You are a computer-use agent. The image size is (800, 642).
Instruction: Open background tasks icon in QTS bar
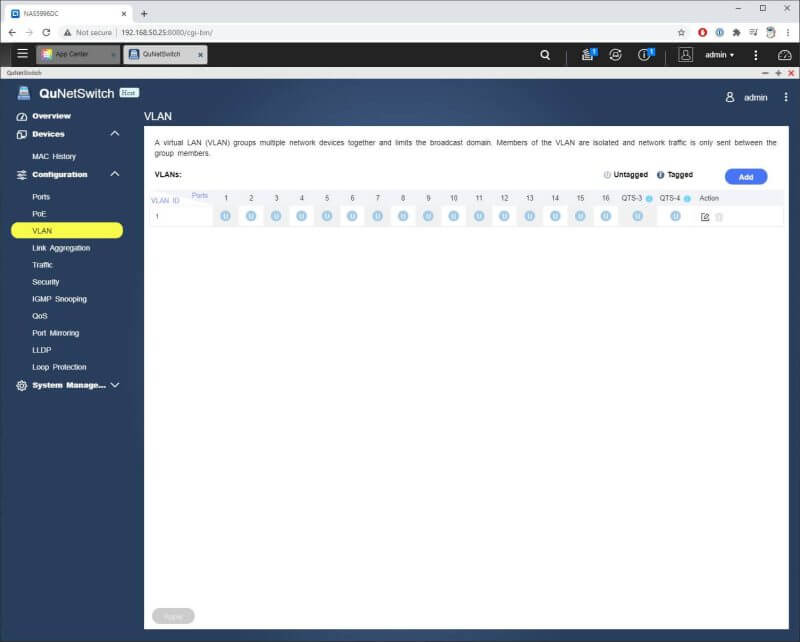tap(588, 55)
